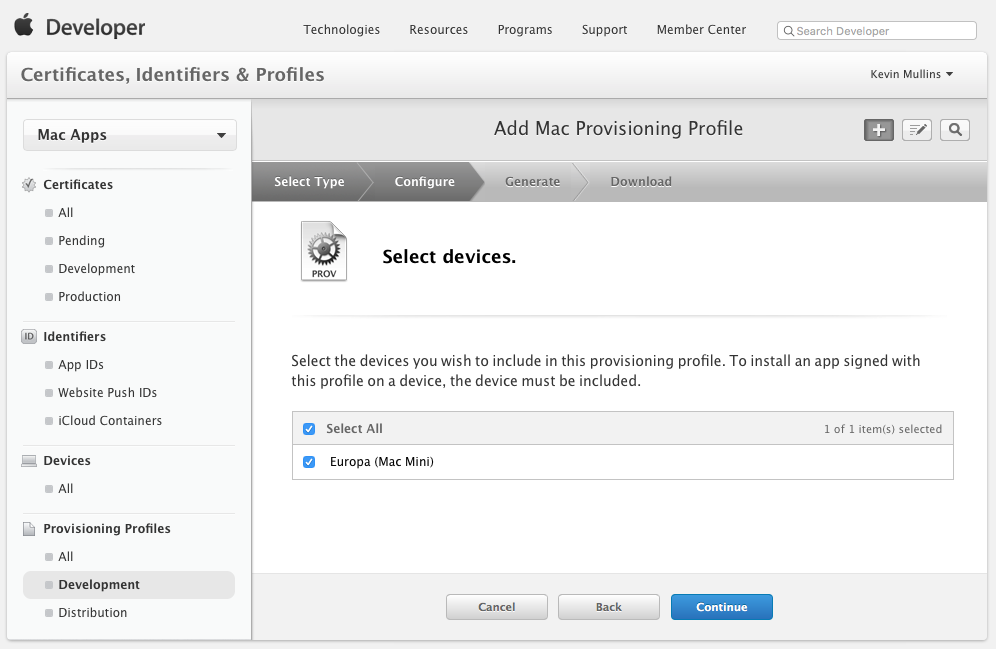Open iCloud Containers
The width and height of the screenshot is (996, 649).
pos(110,420)
